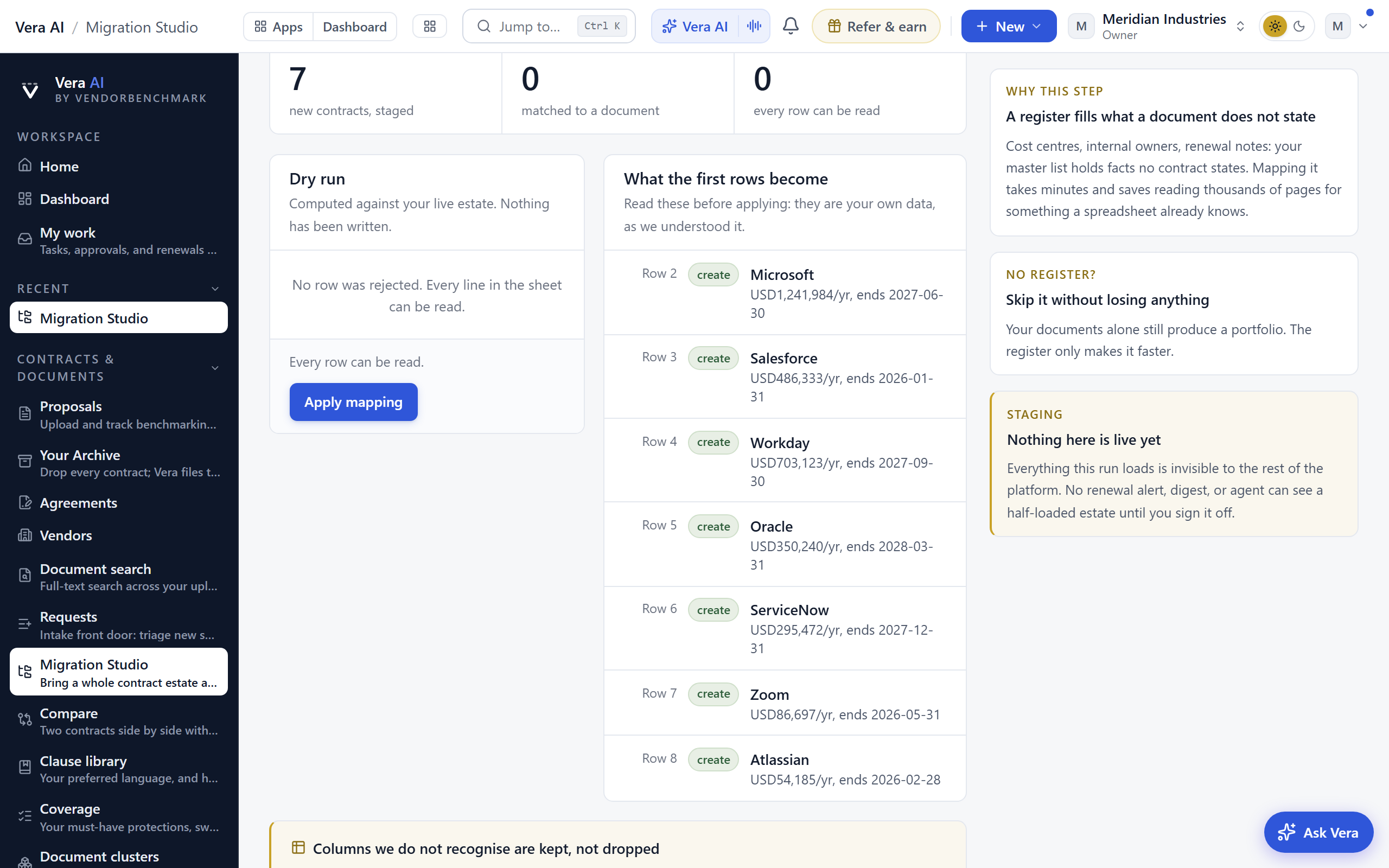This screenshot has width=1389, height=868.
Task: Click the search magnifier icon
Action: pyautogui.click(x=484, y=27)
